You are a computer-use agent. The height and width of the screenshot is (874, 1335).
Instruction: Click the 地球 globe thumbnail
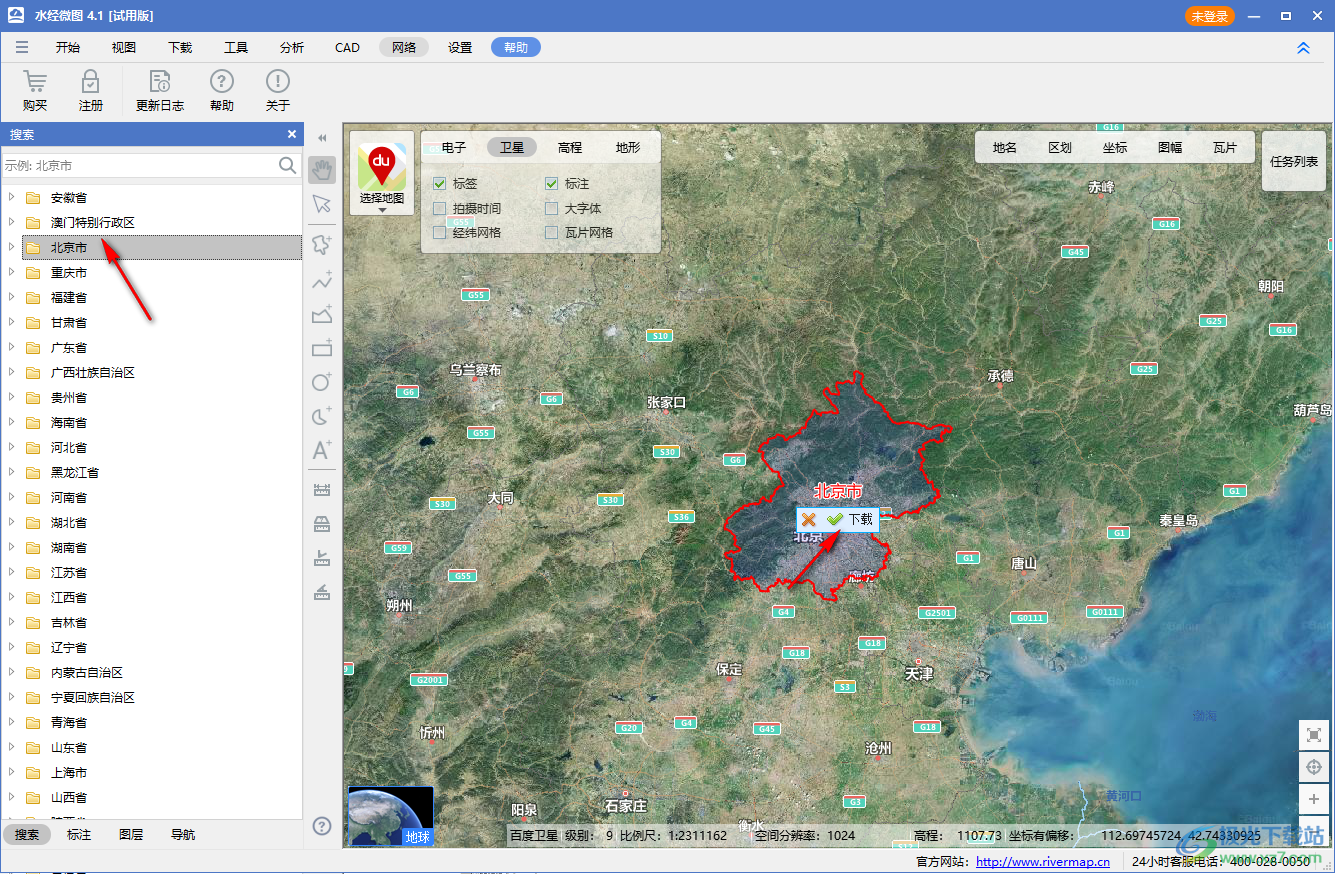pos(390,816)
